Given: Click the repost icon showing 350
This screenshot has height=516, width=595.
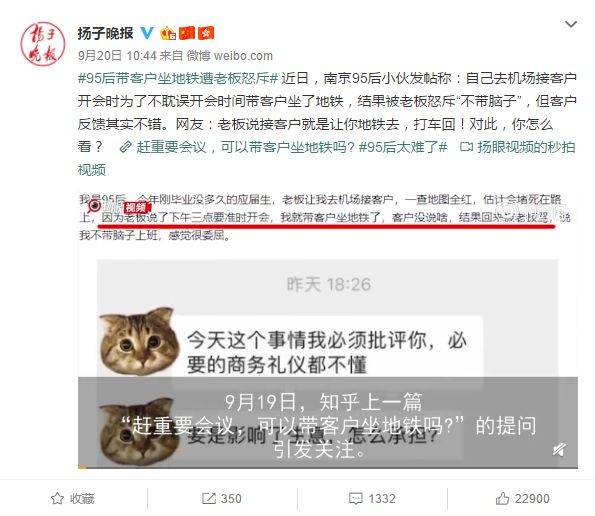Looking at the screenshot, I should (x=209, y=498).
